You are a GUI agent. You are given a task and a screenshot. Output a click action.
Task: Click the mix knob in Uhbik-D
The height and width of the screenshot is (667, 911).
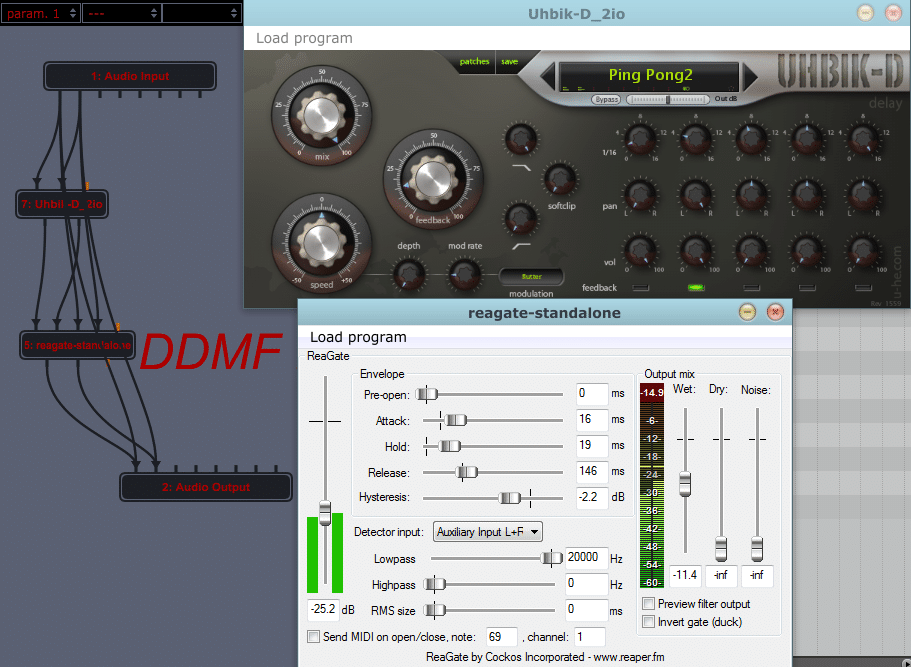(x=321, y=114)
